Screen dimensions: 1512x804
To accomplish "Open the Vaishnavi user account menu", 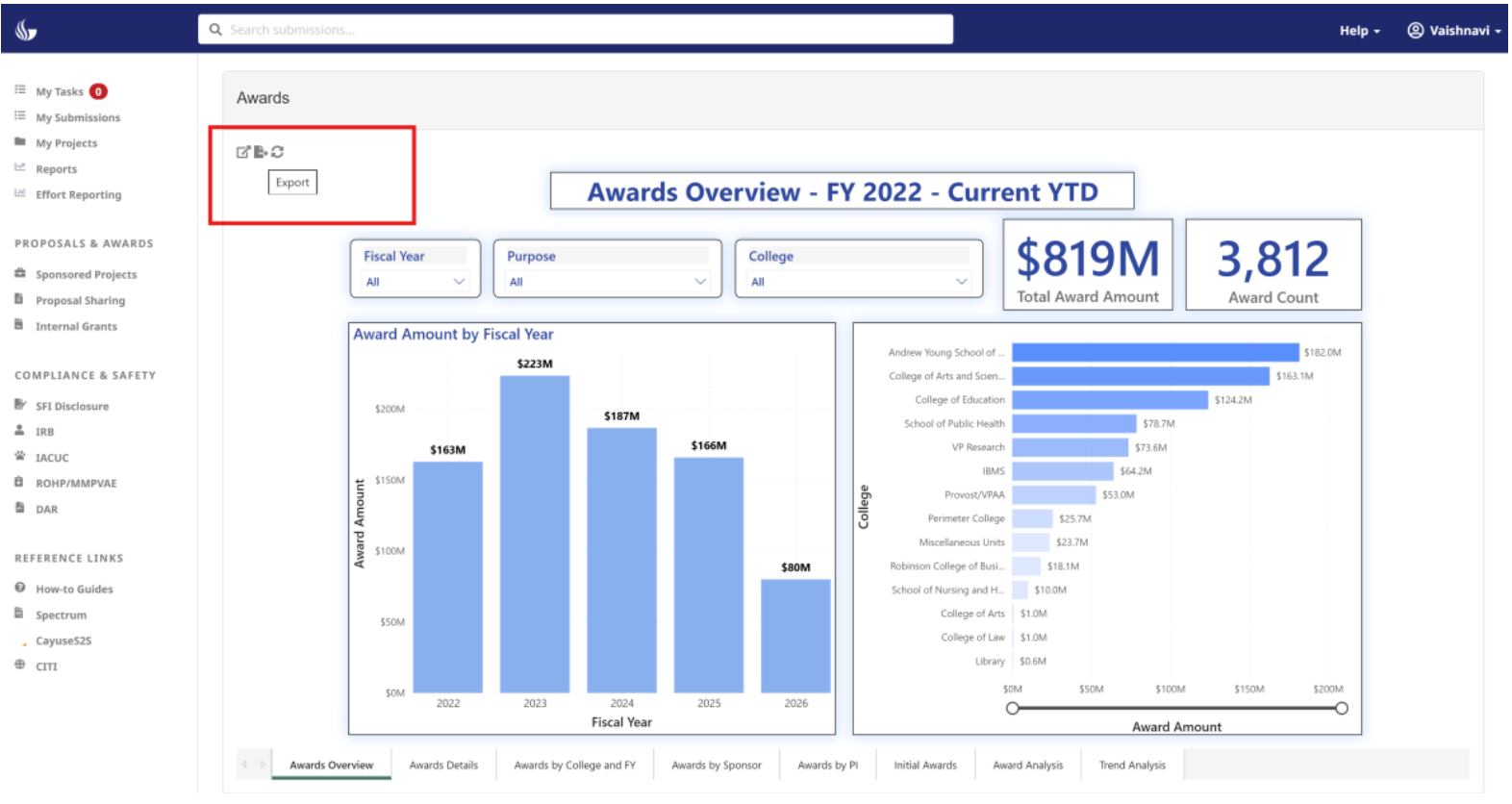I will pos(1453,31).
